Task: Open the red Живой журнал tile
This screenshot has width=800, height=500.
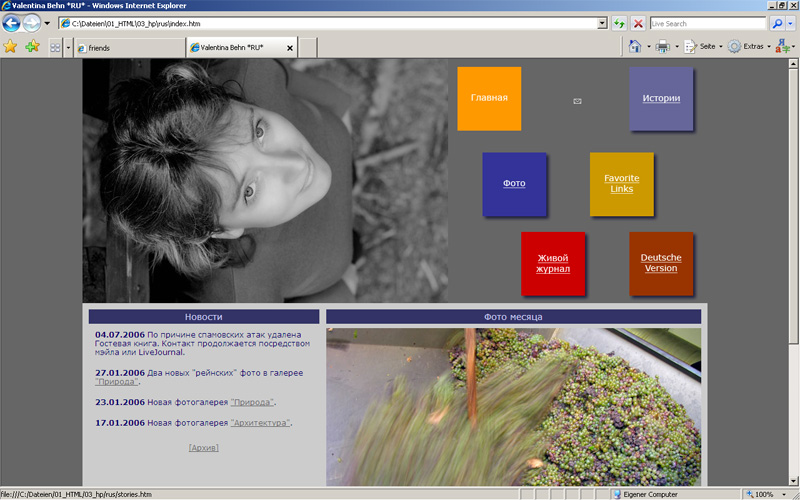Action: (x=553, y=263)
